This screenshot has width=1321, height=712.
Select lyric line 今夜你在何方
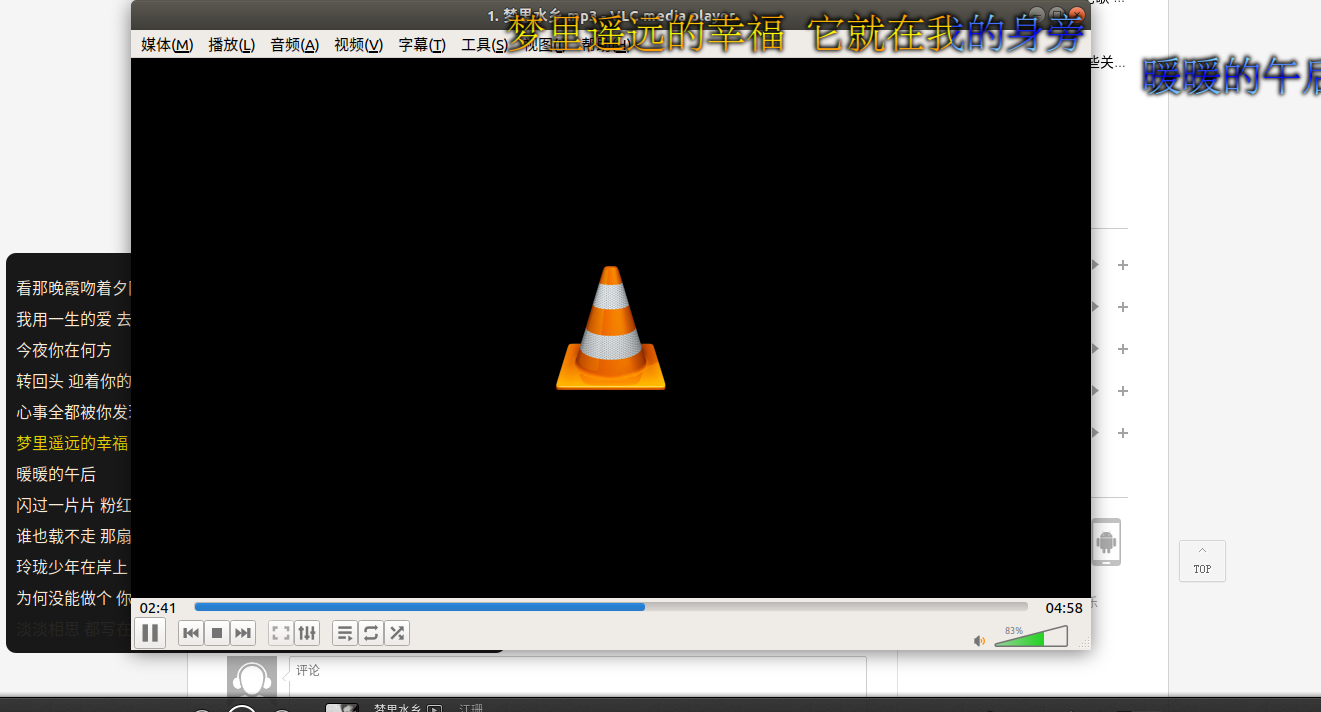pos(64,350)
